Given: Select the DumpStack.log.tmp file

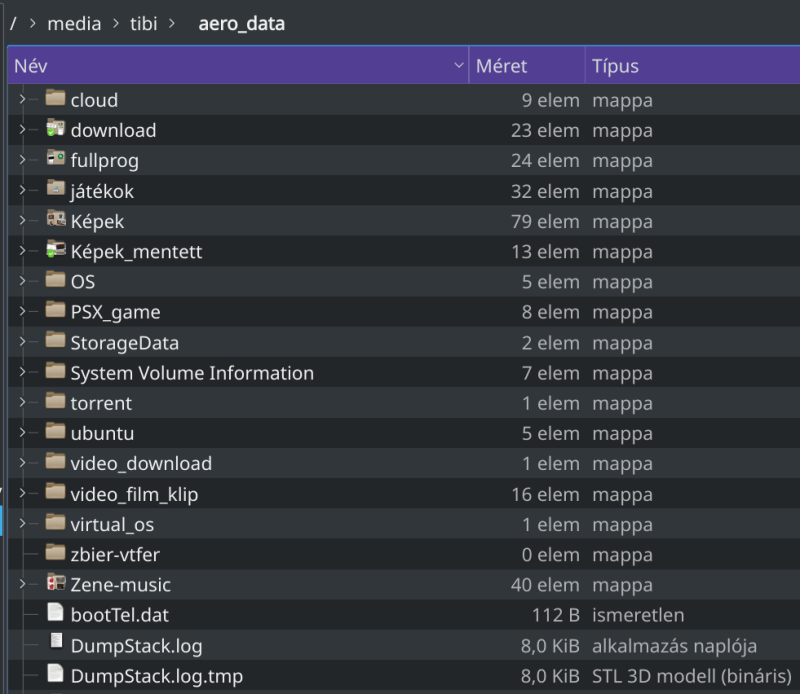Looking at the screenshot, I should 404,676.
